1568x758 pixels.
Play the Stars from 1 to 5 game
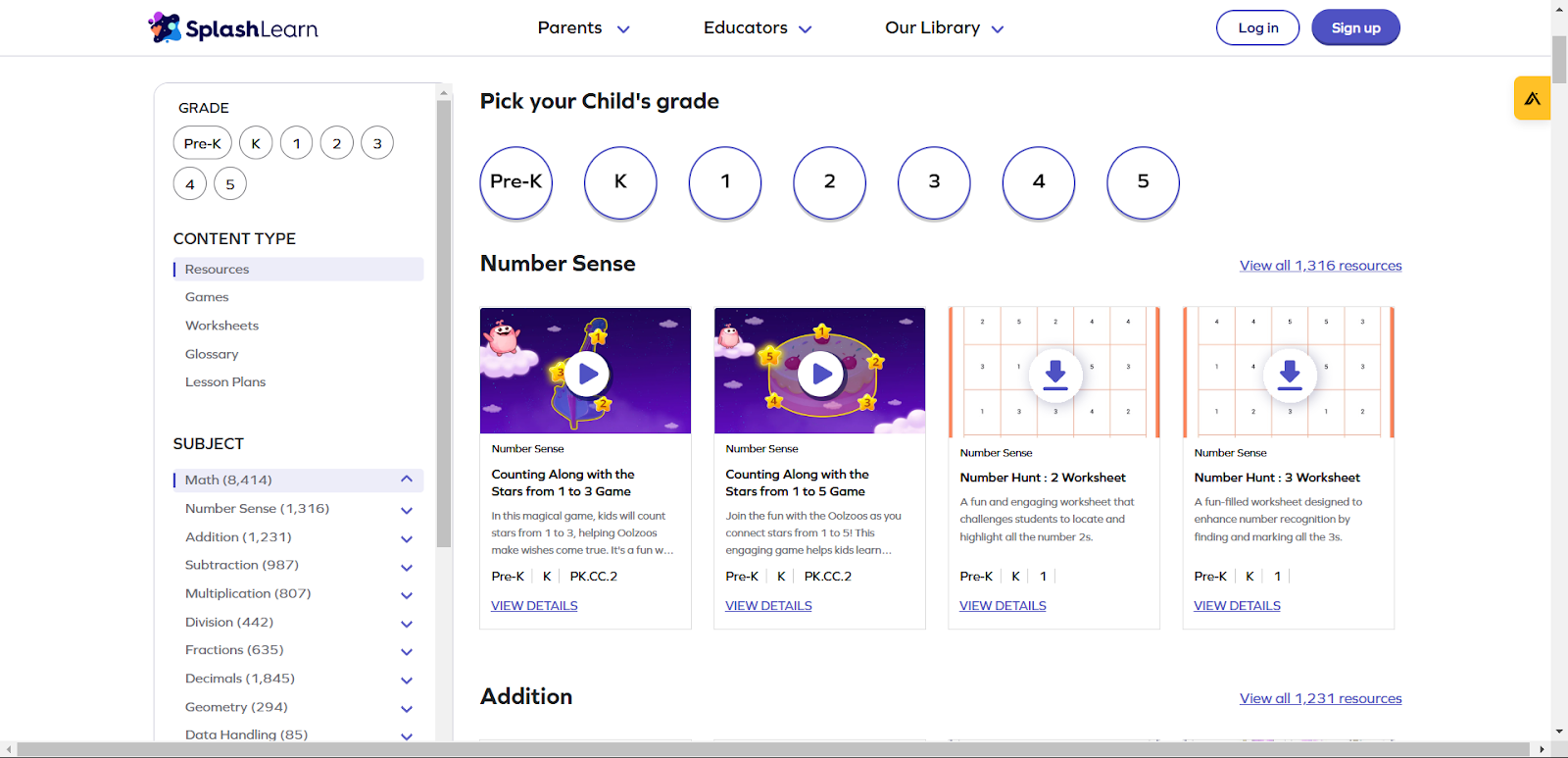820,374
